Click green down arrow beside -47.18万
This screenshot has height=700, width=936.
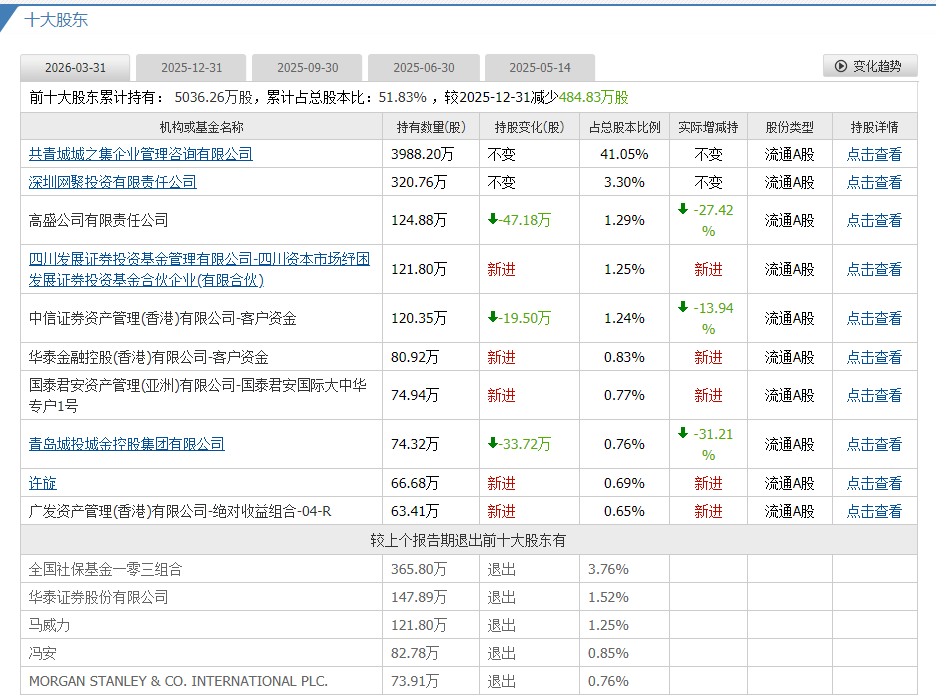point(493,220)
